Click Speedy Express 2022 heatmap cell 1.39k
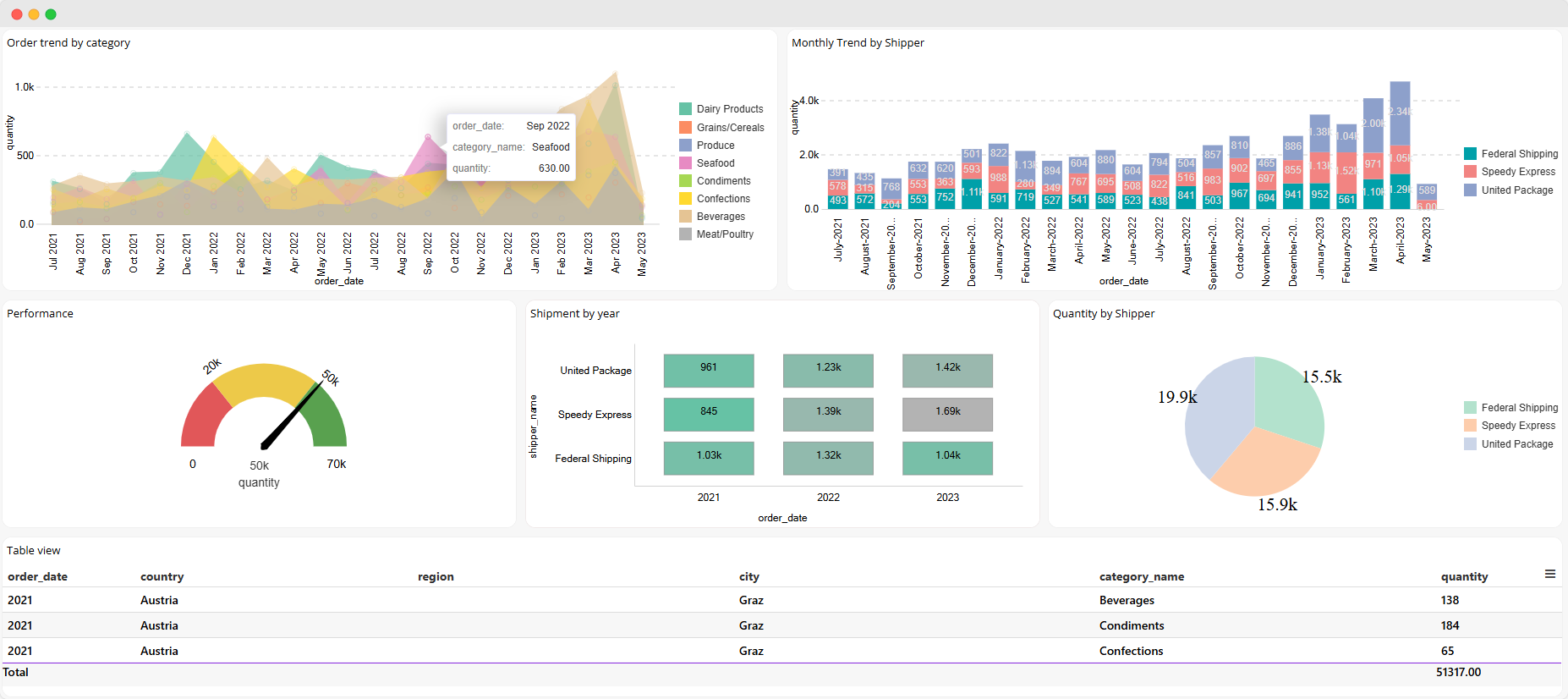The height and width of the screenshot is (699, 1568). (828, 415)
